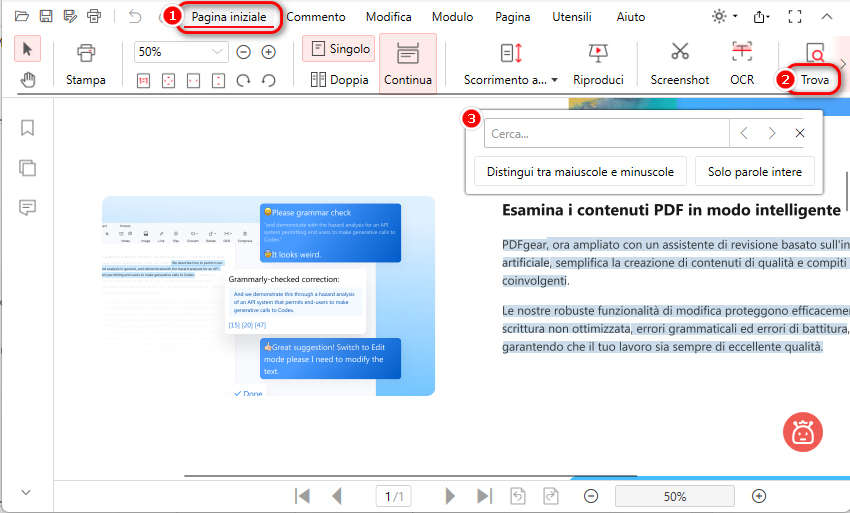Click the previous view icon in bottom bar

pos(518,496)
